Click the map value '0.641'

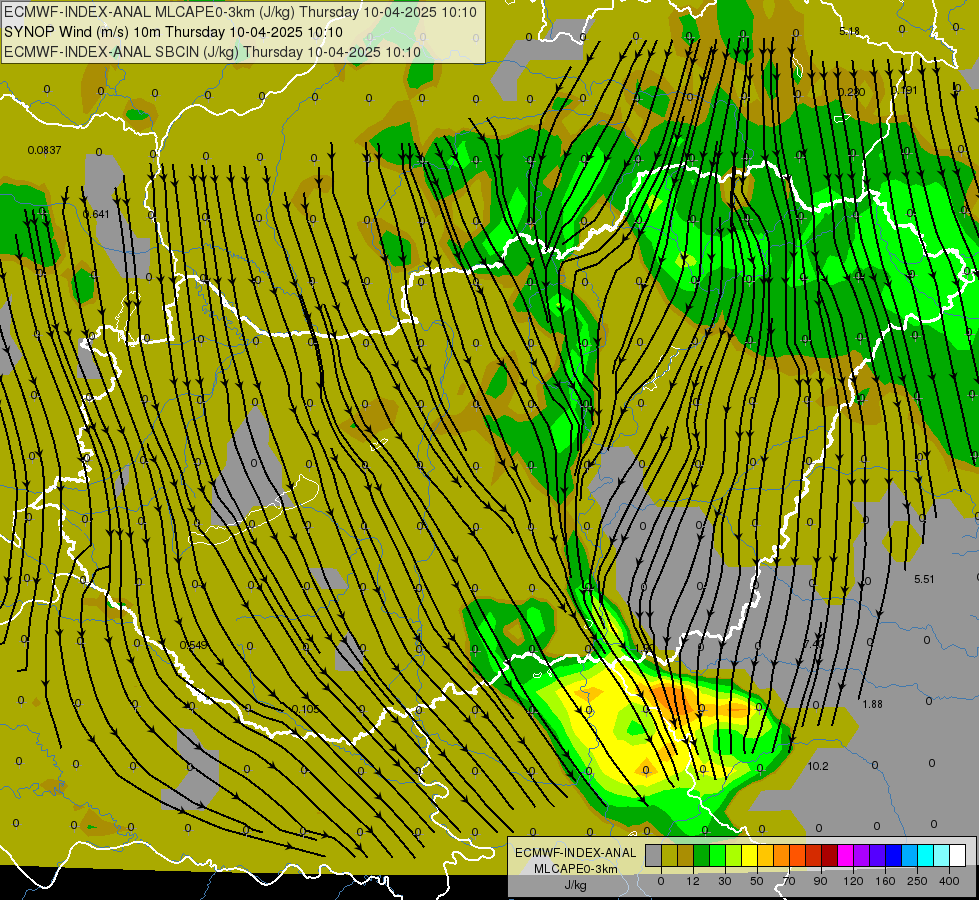[96, 214]
